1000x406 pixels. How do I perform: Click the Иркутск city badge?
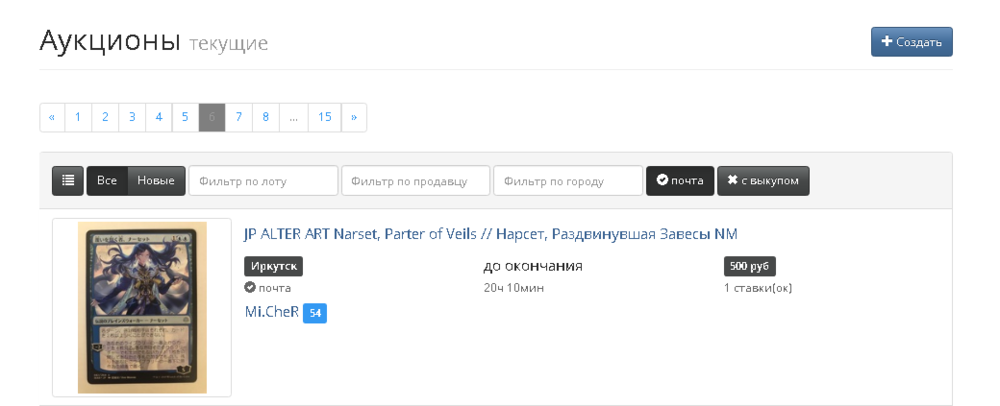(x=273, y=266)
